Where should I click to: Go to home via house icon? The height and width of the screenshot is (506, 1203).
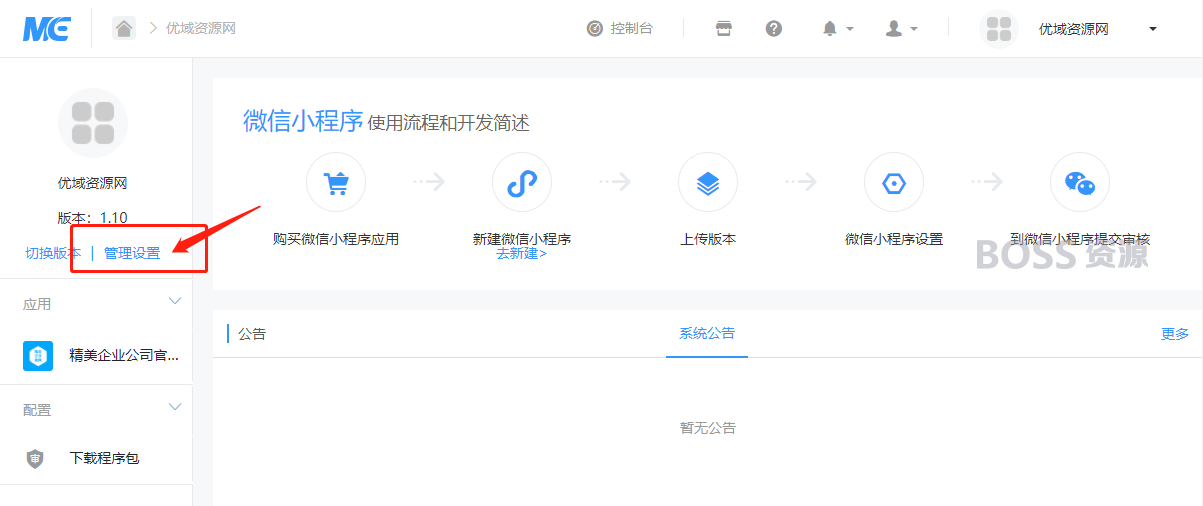(x=124, y=28)
